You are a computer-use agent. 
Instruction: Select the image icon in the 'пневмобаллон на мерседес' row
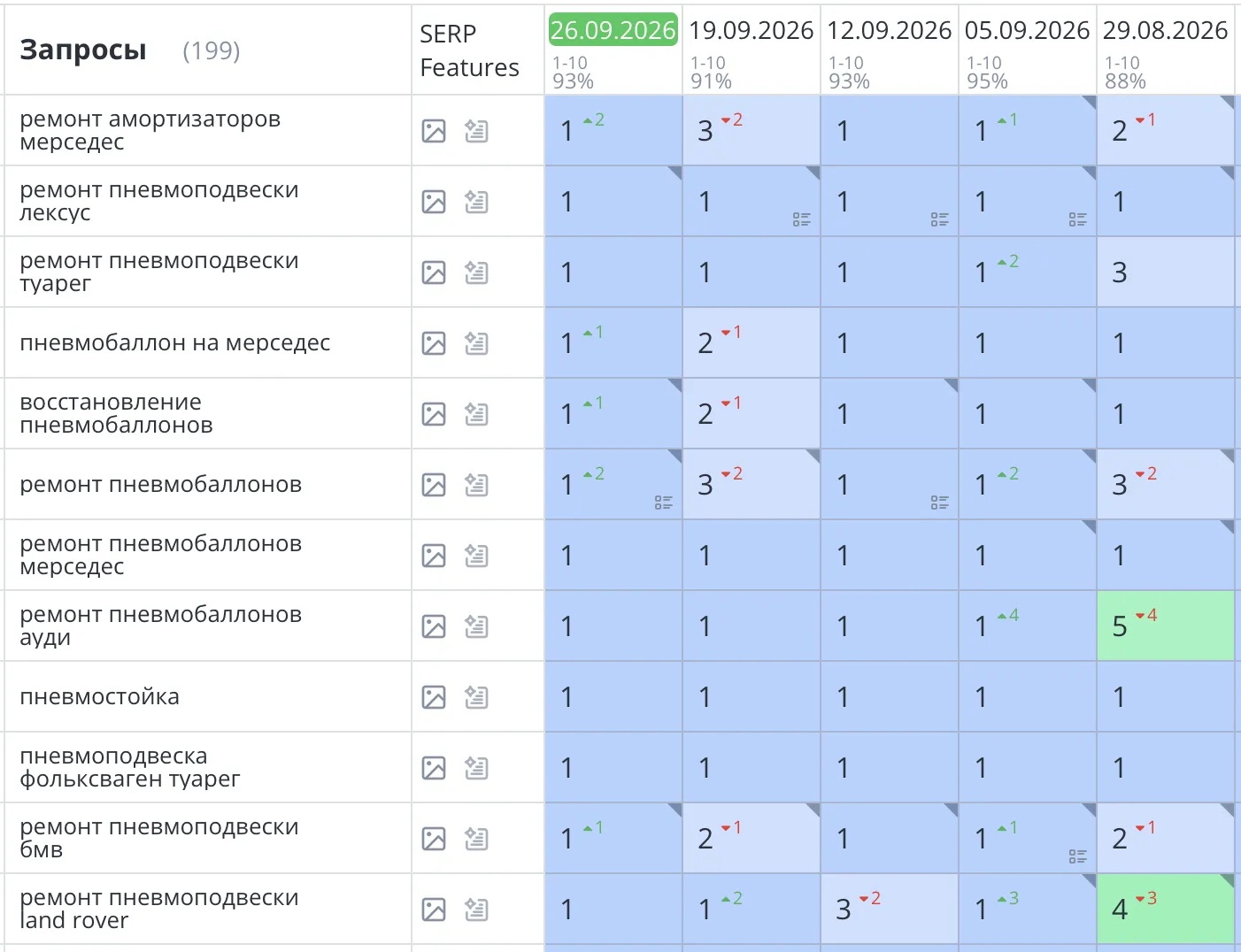click(x=434, y=343)
